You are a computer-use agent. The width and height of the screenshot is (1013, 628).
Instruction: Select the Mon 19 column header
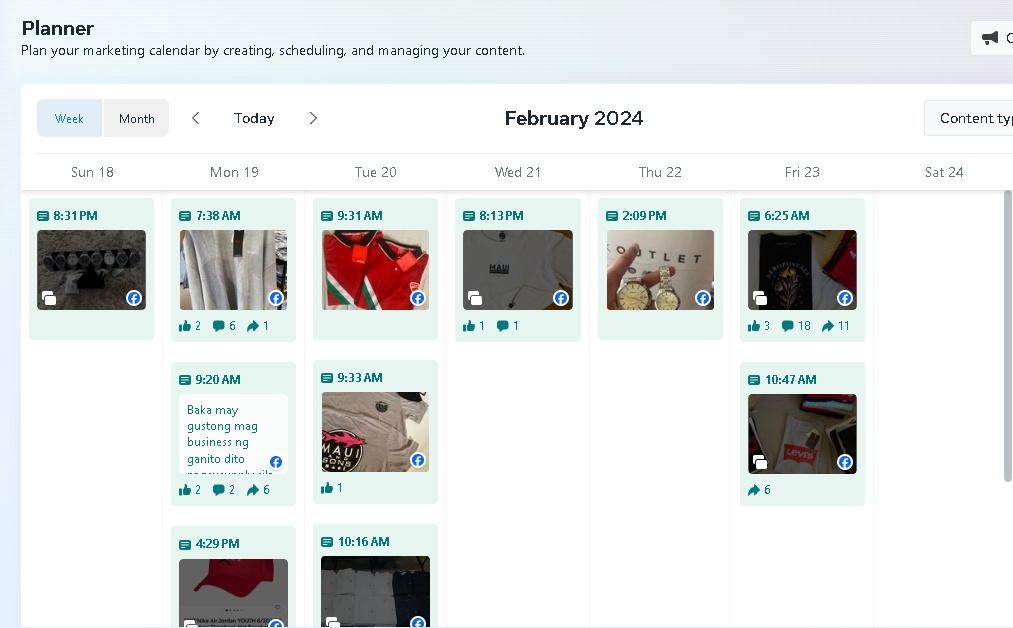pos(234,172)
